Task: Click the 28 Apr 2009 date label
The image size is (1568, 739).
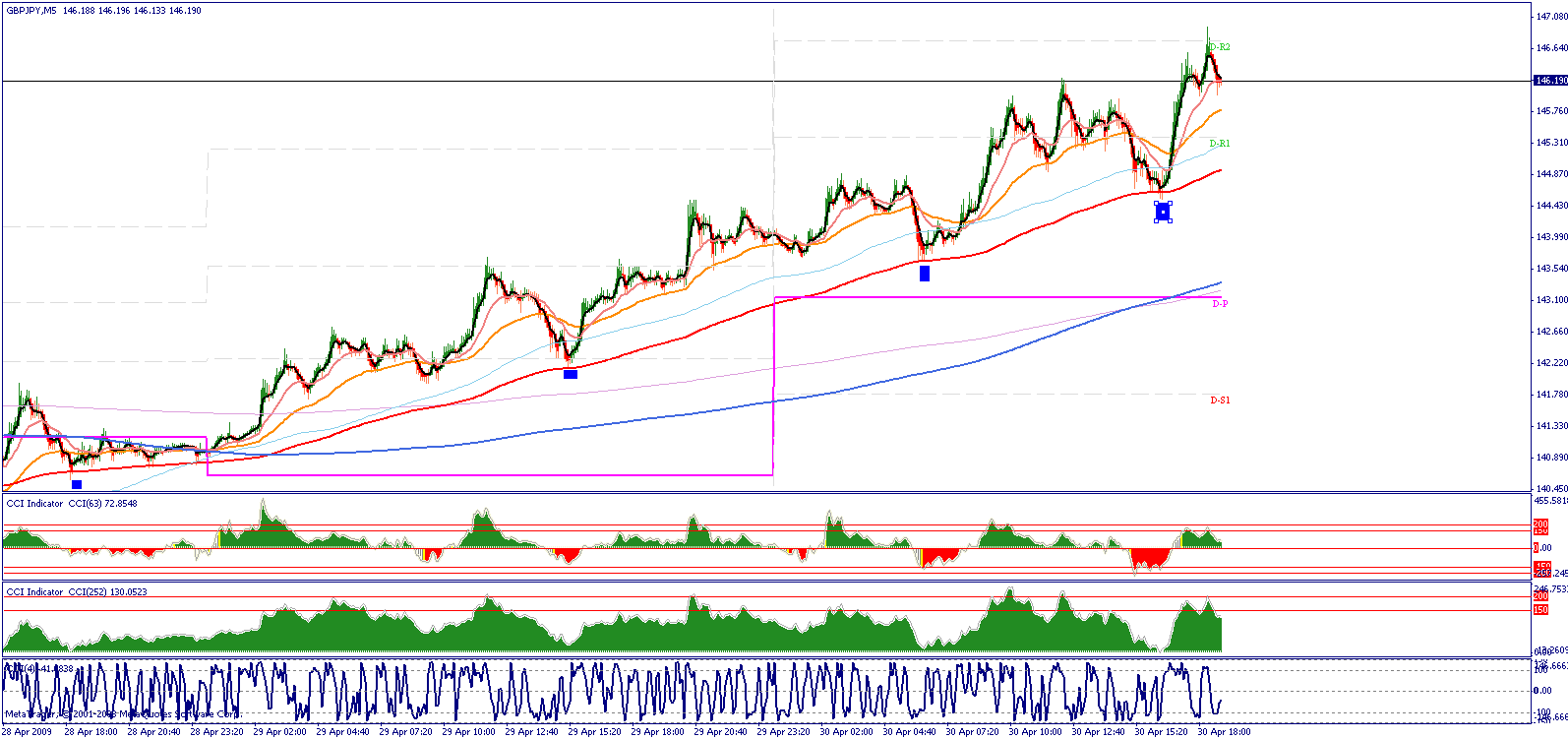Action: click(29, 732)
